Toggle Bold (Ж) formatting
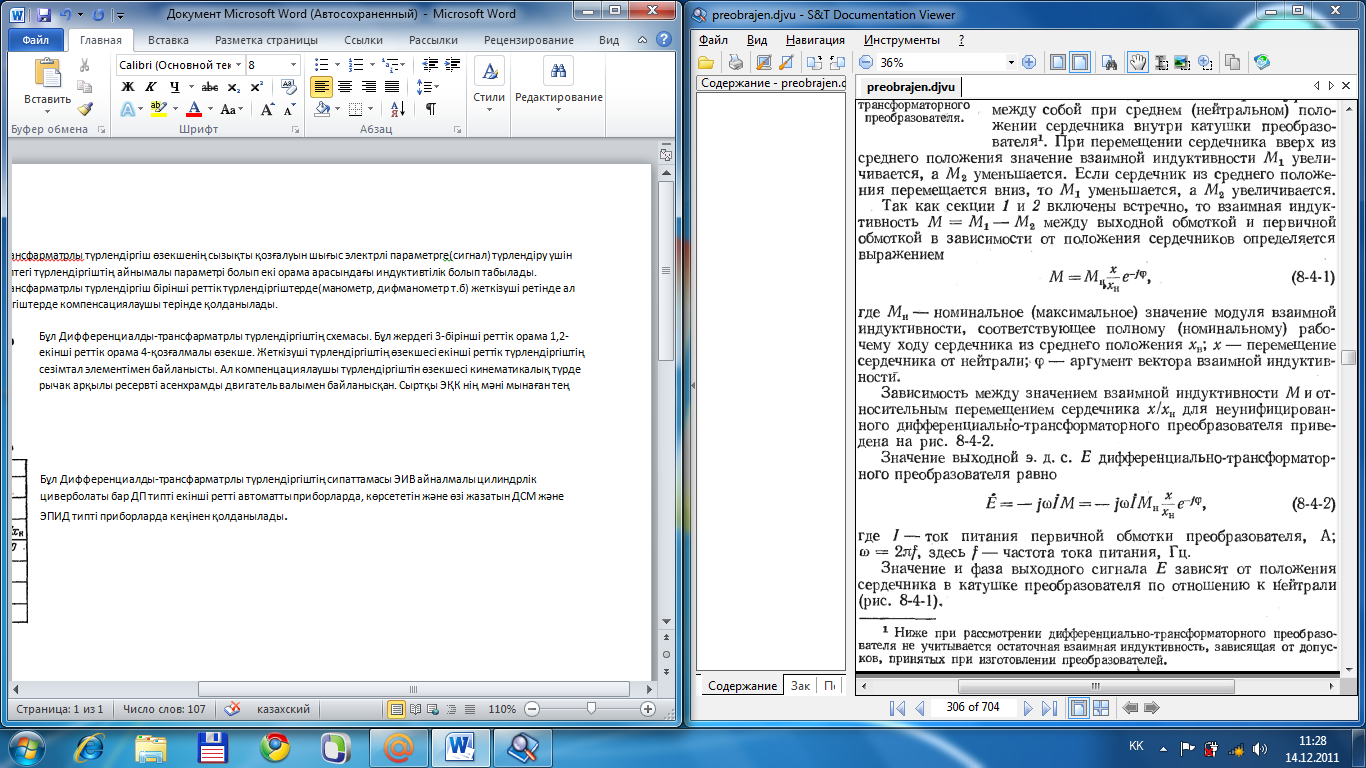 (x=128, y=87)
